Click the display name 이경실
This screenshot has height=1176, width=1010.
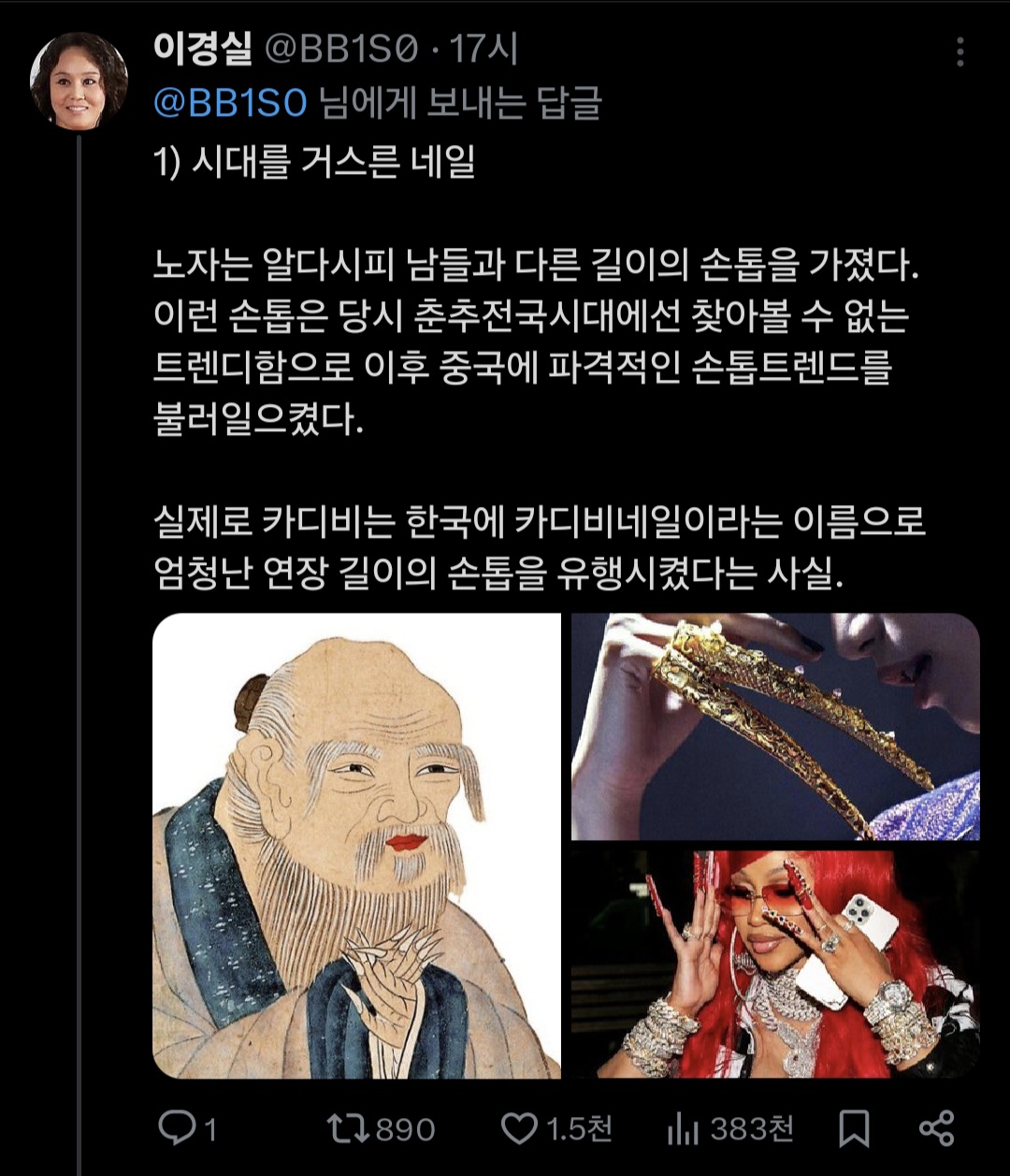202,50
